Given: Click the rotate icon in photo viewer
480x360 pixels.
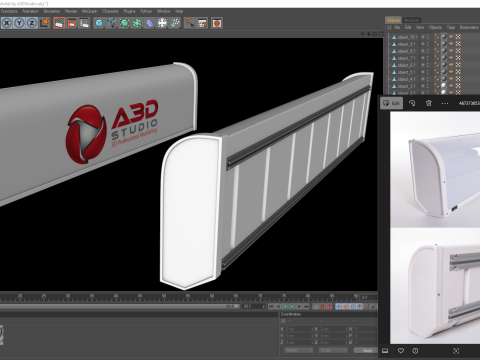Looking at the screenshot, I should [x=412, y=103].
